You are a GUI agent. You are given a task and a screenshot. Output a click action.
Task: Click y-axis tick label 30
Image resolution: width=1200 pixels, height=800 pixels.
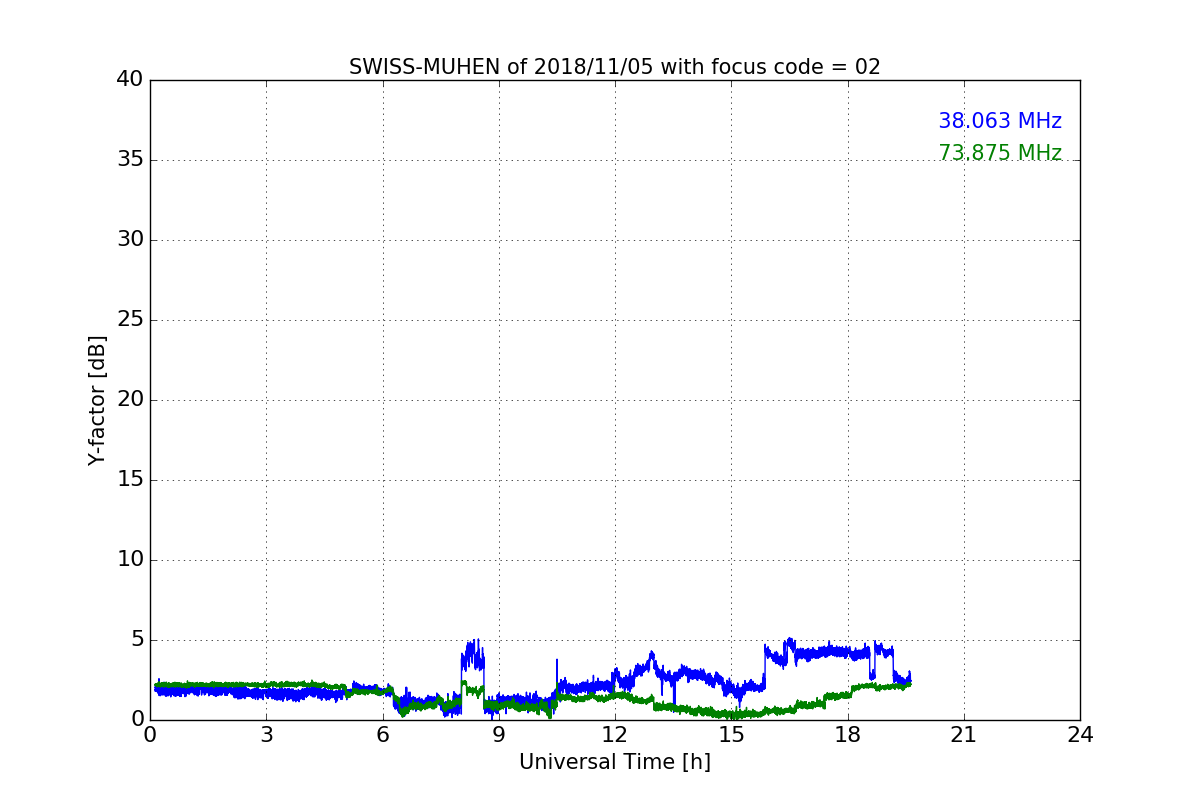[x=130, y=240]
